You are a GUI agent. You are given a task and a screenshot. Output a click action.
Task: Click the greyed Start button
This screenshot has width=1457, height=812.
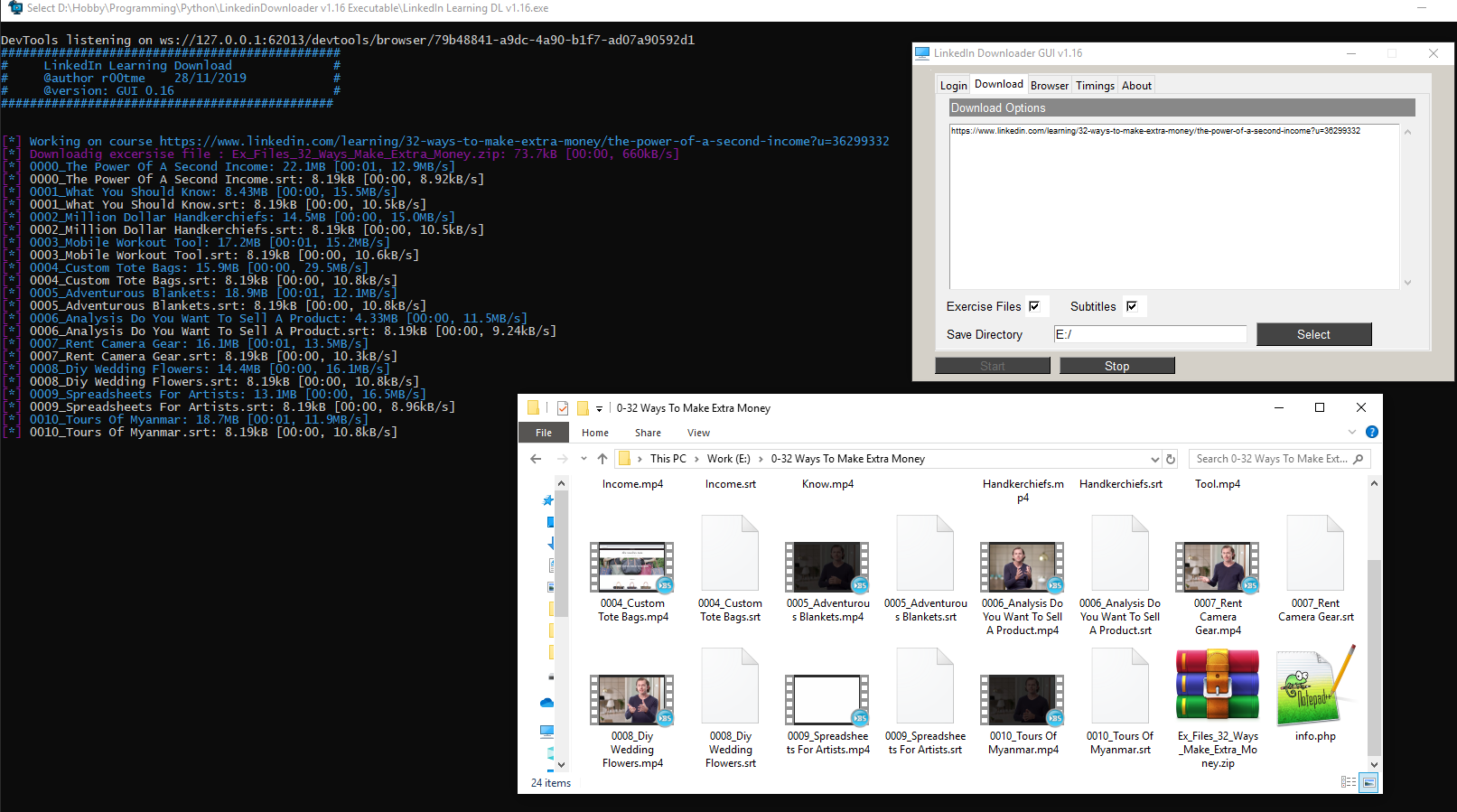[x=992, y=366]
